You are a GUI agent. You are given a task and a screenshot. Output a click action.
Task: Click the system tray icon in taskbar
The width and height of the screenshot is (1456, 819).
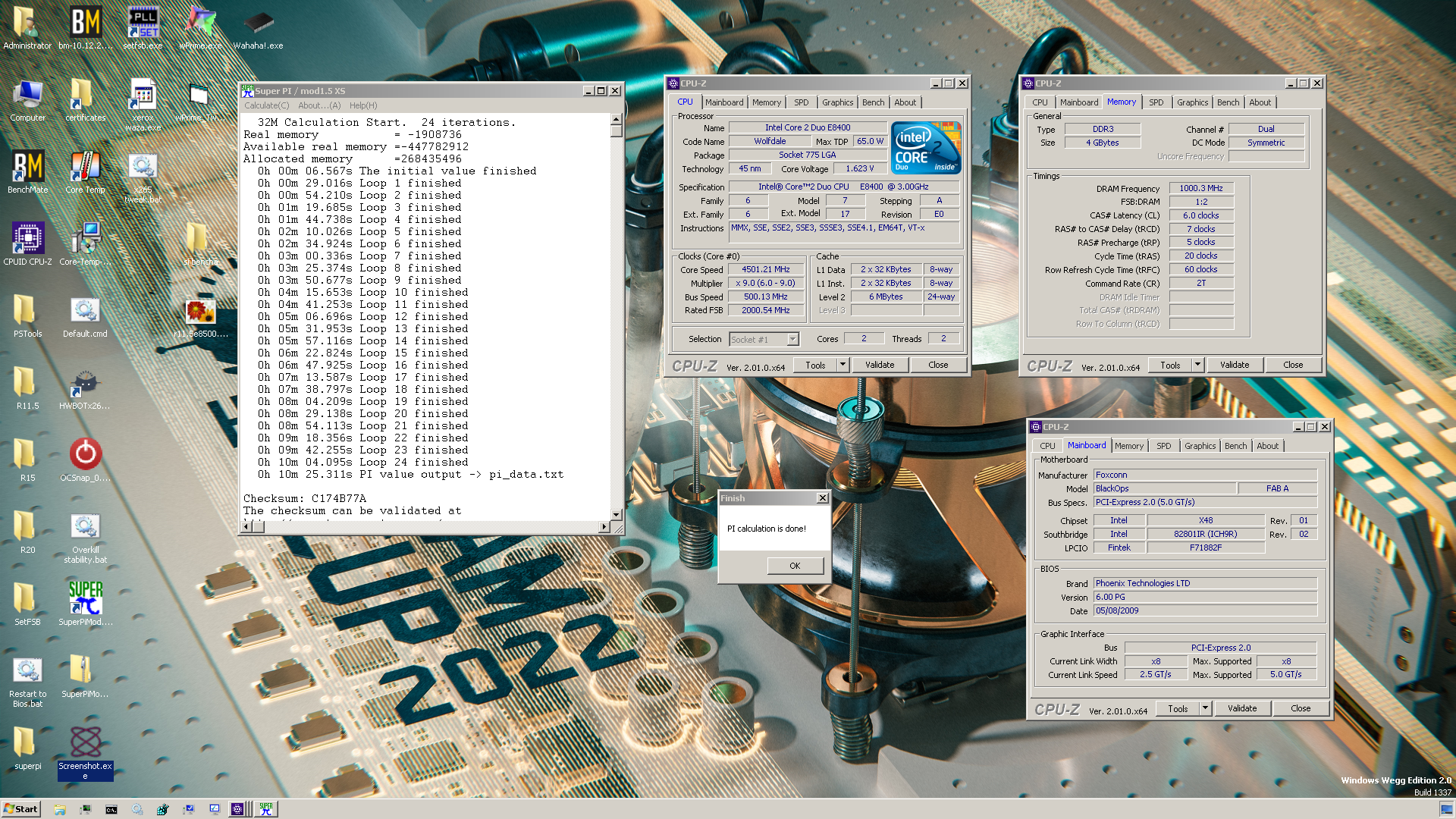[1445, 809]
